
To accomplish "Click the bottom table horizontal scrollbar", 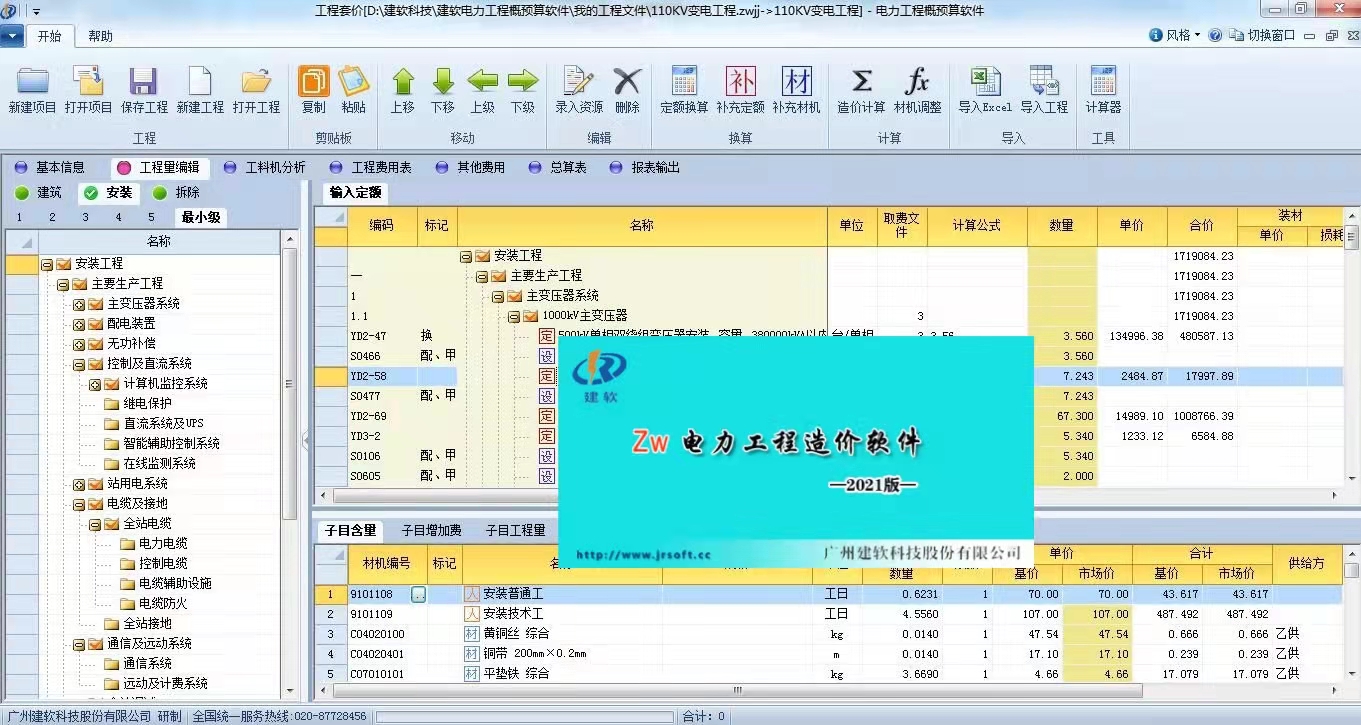I will tap(737, 690).
